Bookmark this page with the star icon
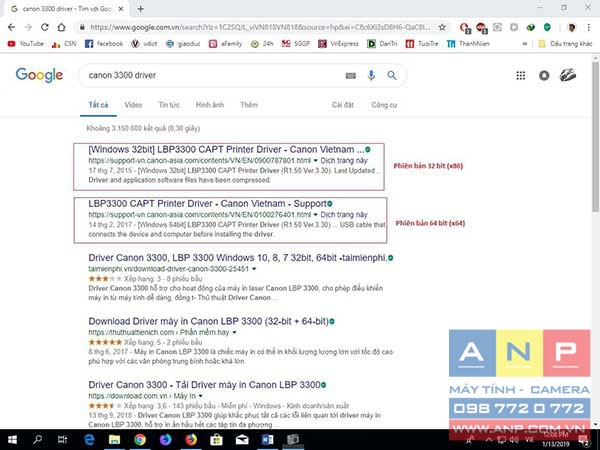Screen dimensions: 600x450 pyautogui.click(x=442, y=27)
